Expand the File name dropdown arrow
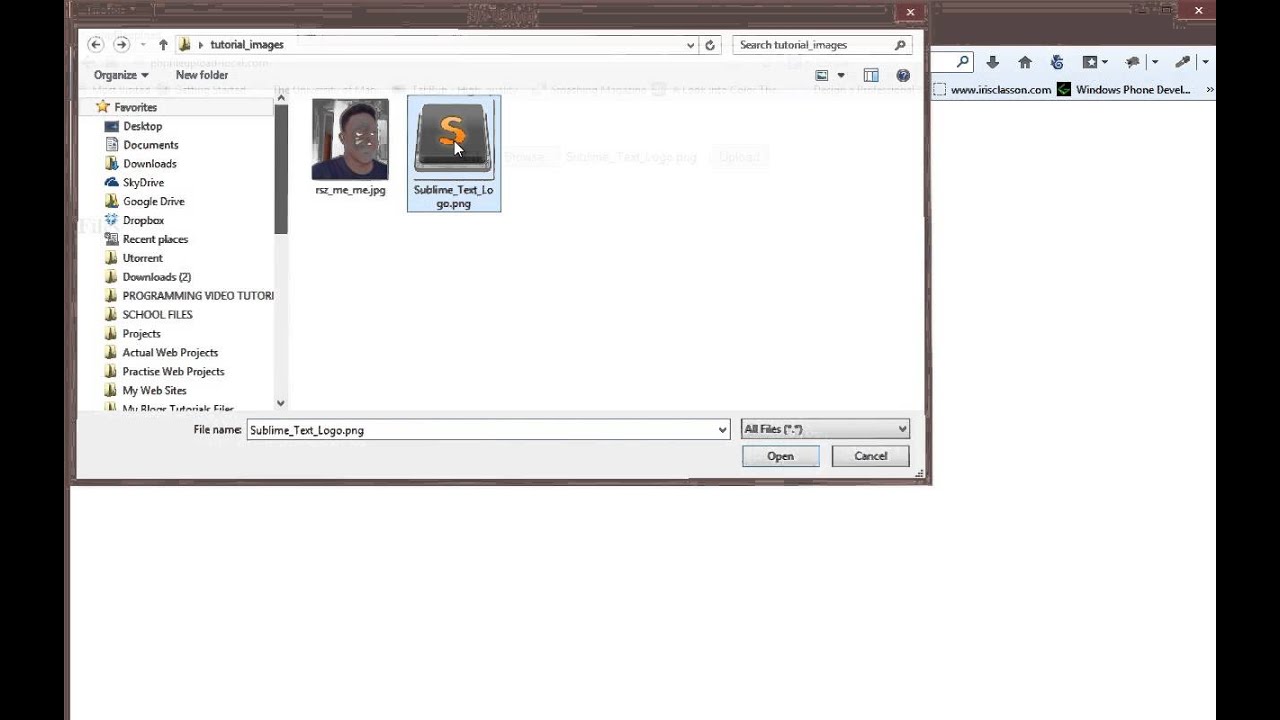 point(722,430)
